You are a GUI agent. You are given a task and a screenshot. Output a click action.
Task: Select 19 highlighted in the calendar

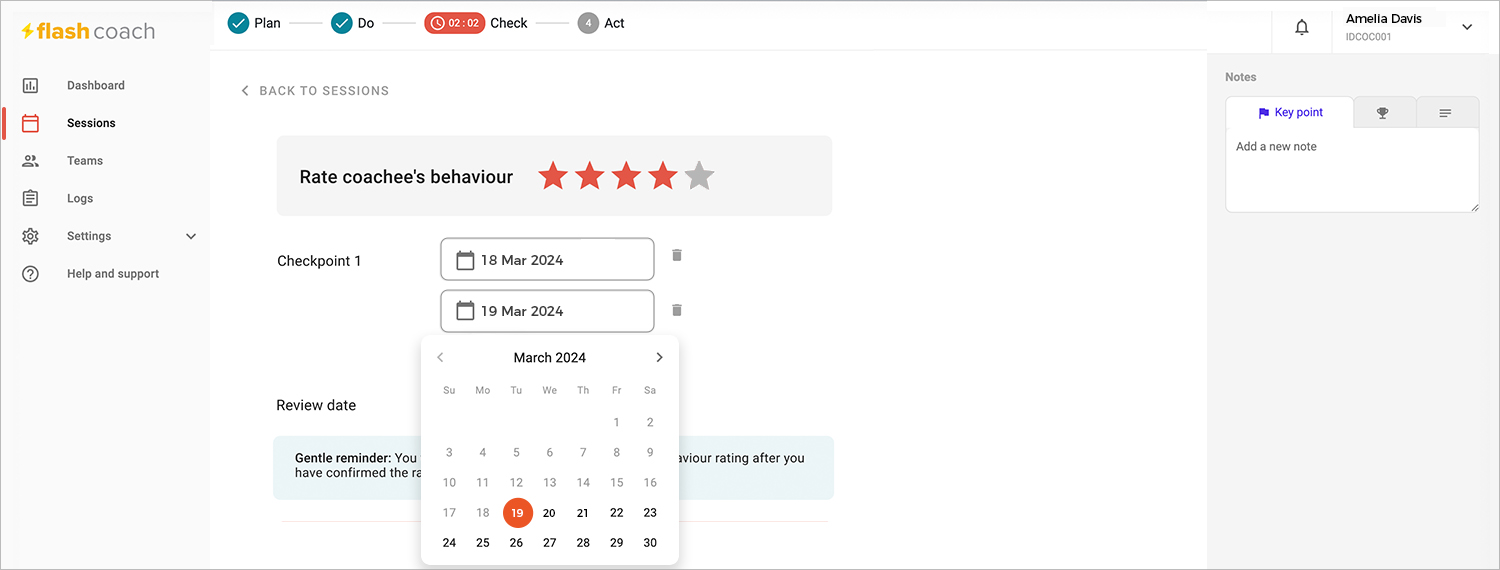[516, 513]
